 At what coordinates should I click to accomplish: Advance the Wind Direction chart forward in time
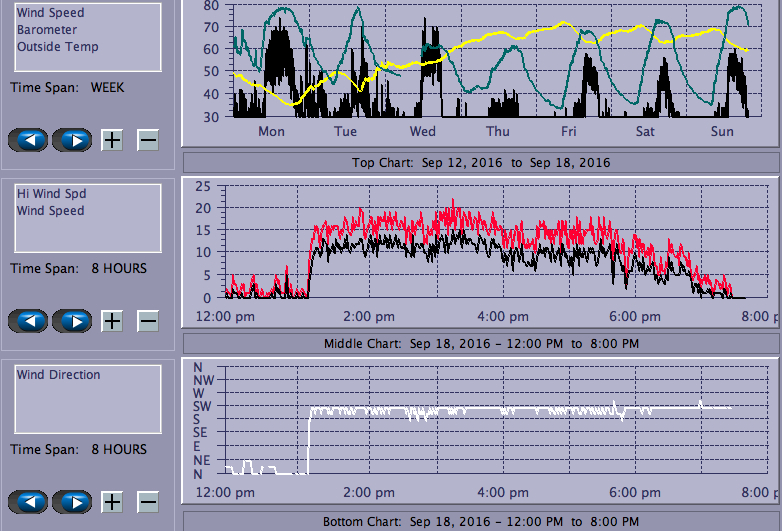tap(72, 502)
